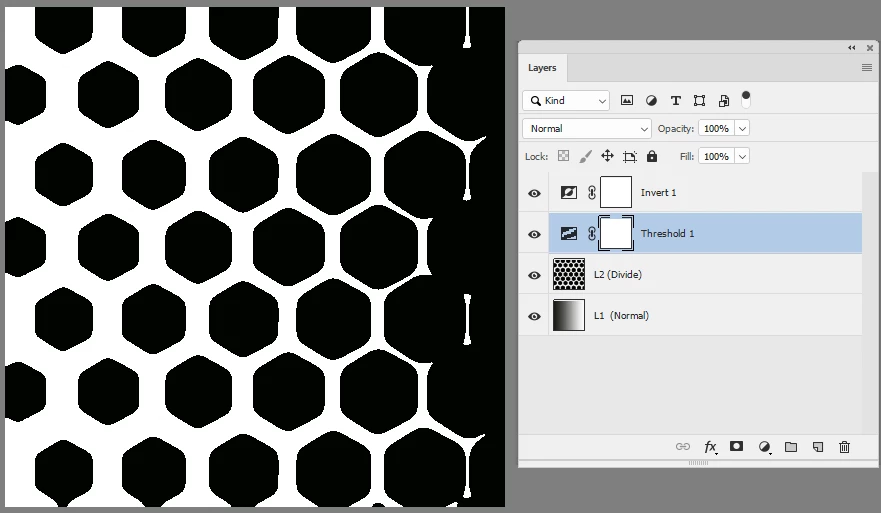This screenshot has width=881, height=513.
Task: Click the Opacity 100% field
Action: click(x=717, y=129)
